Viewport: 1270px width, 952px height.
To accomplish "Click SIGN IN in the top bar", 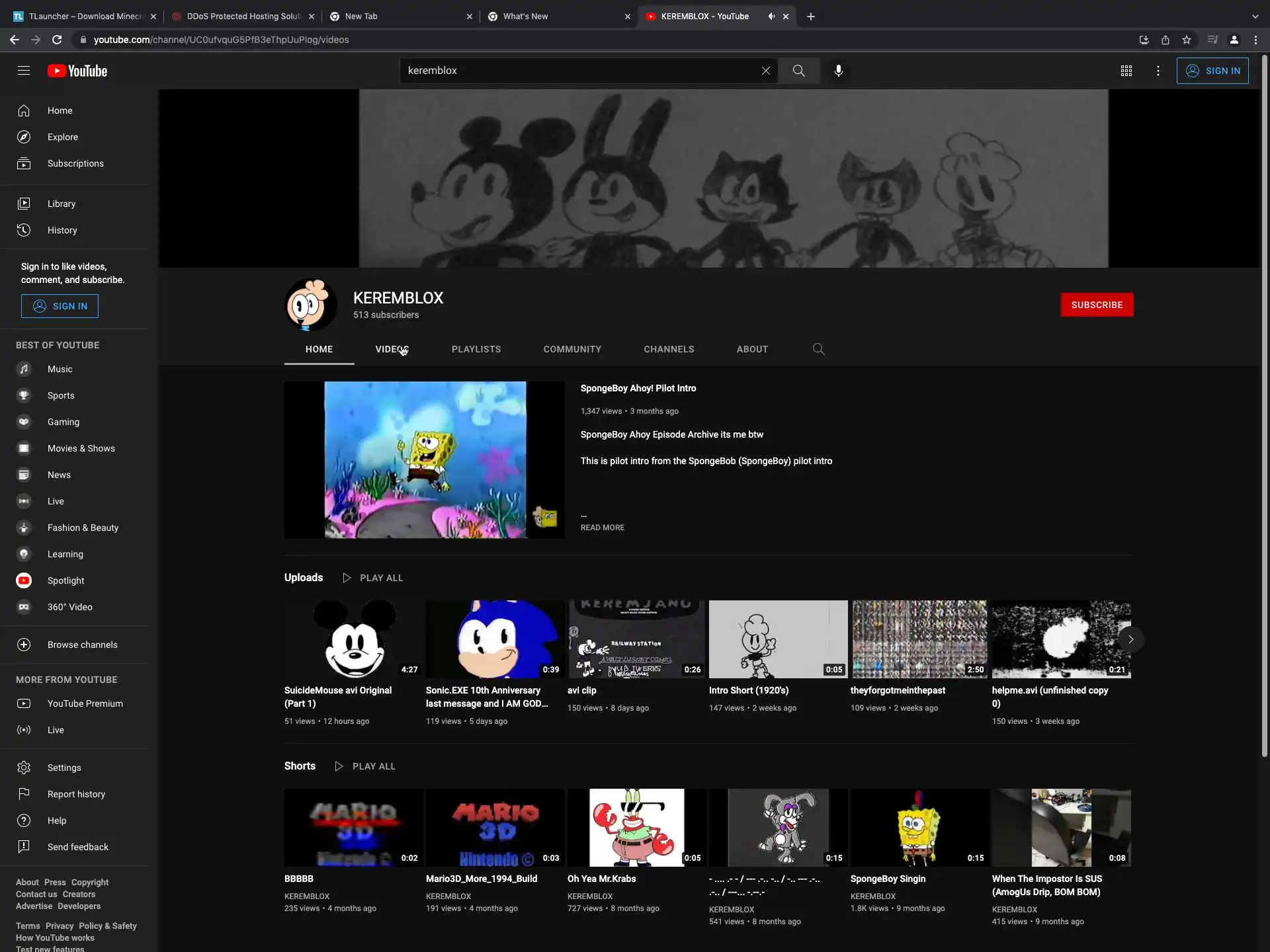I will 1212,71.
